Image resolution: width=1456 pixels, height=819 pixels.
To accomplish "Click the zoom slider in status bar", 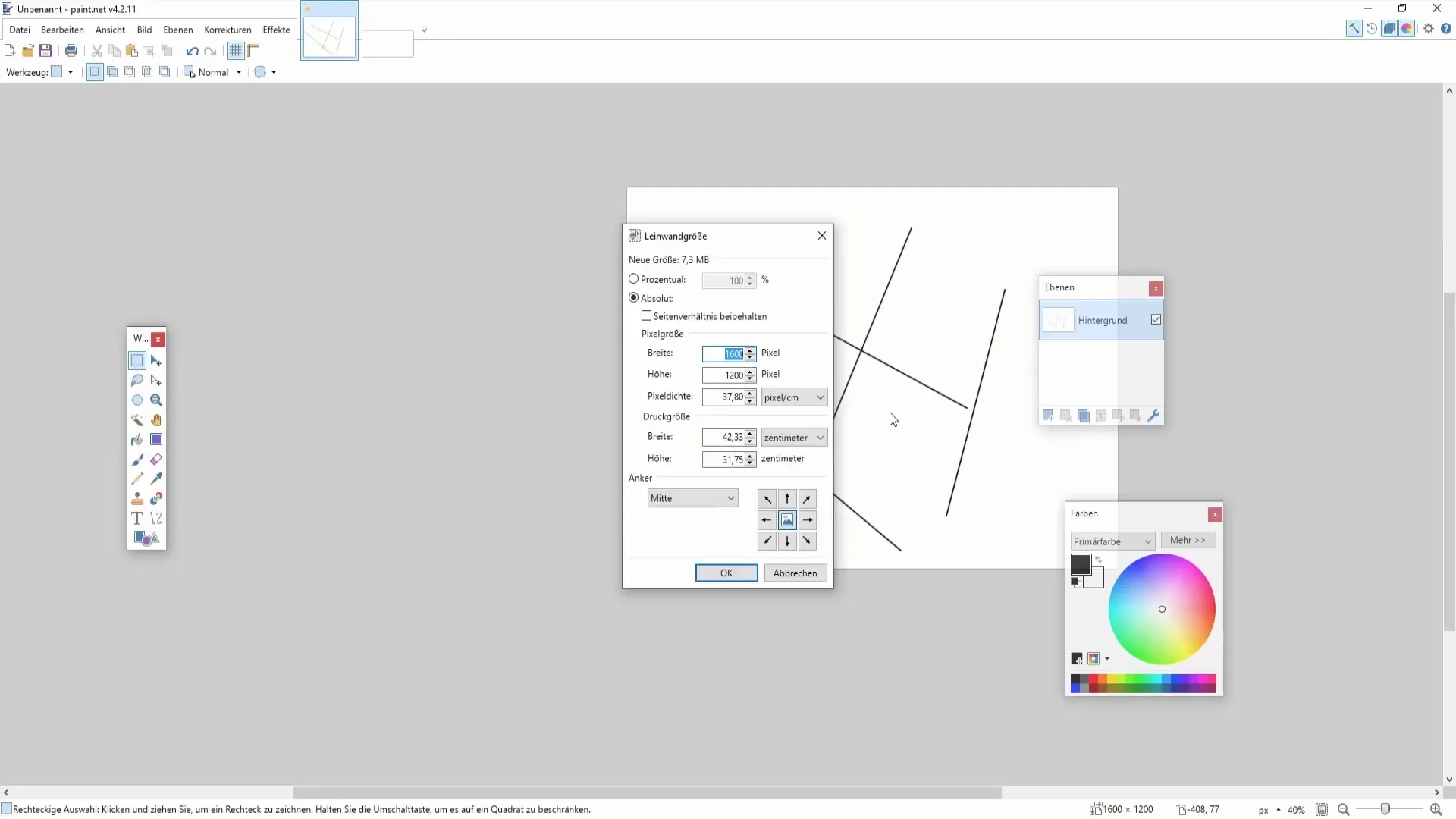I will (1385, 810).
